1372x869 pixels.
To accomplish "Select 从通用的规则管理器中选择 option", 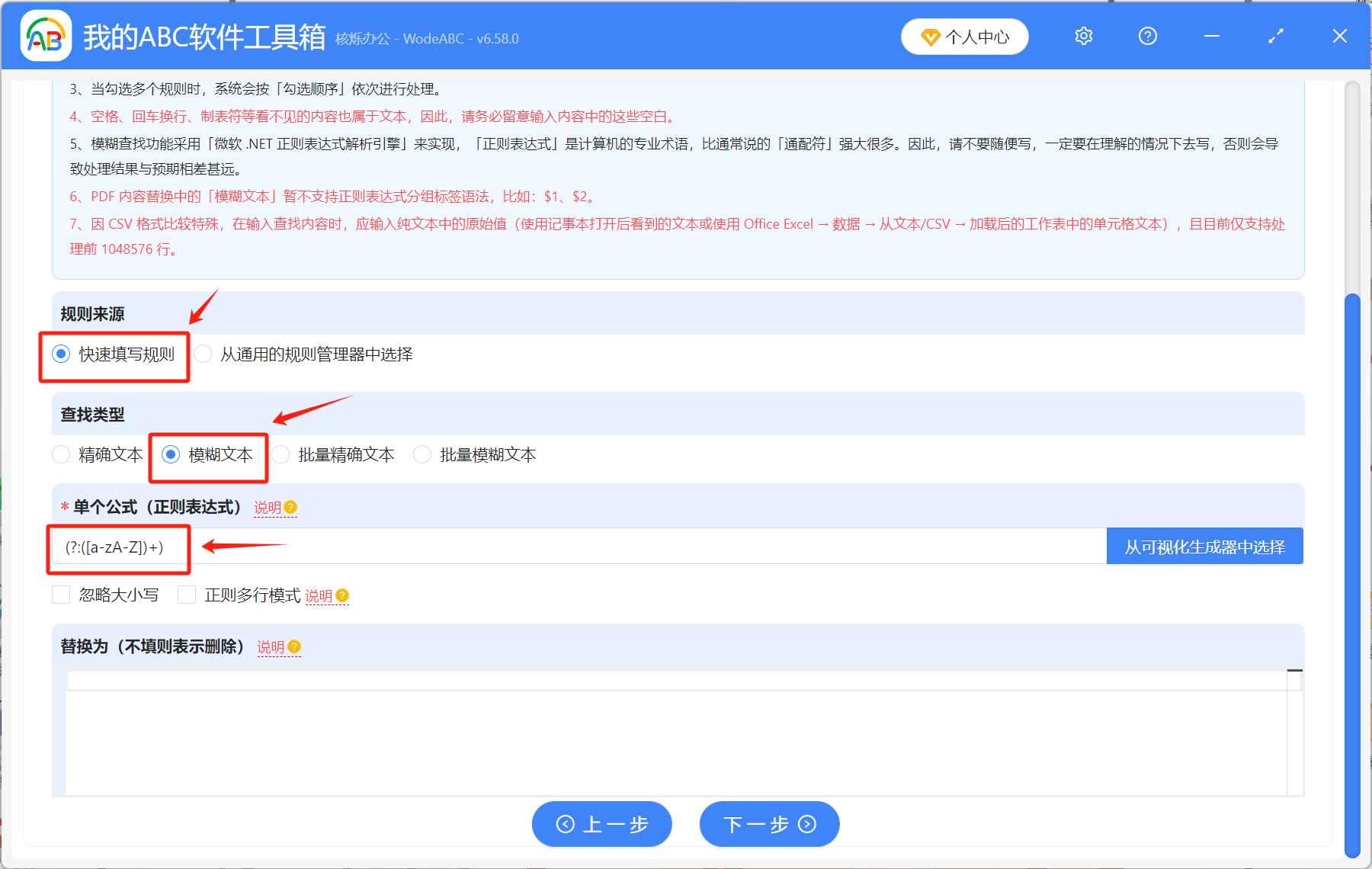I will pyautogui.click(x=204, y=354).
